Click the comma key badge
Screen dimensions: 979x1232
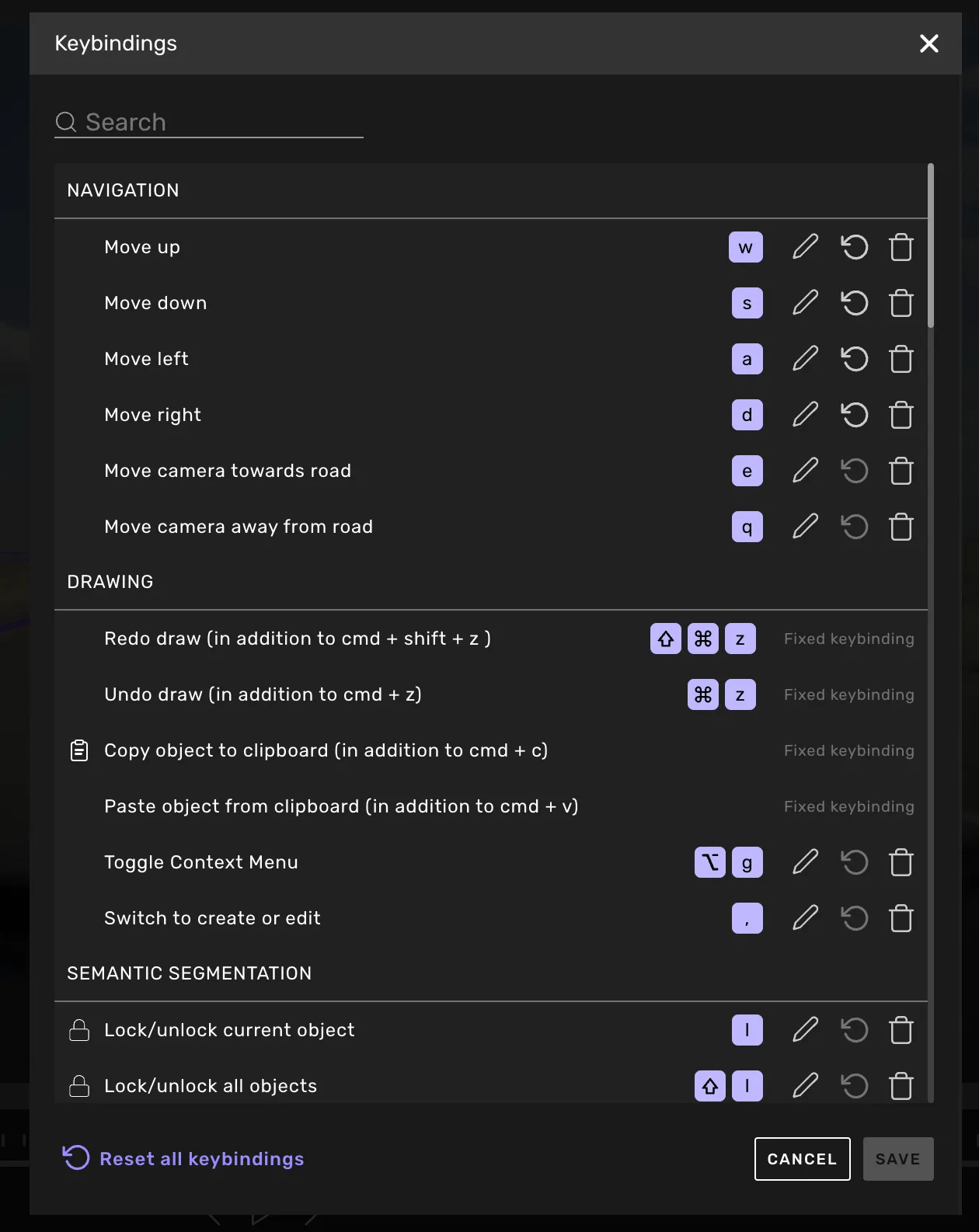pyautogui.click(x=747, y=918)
